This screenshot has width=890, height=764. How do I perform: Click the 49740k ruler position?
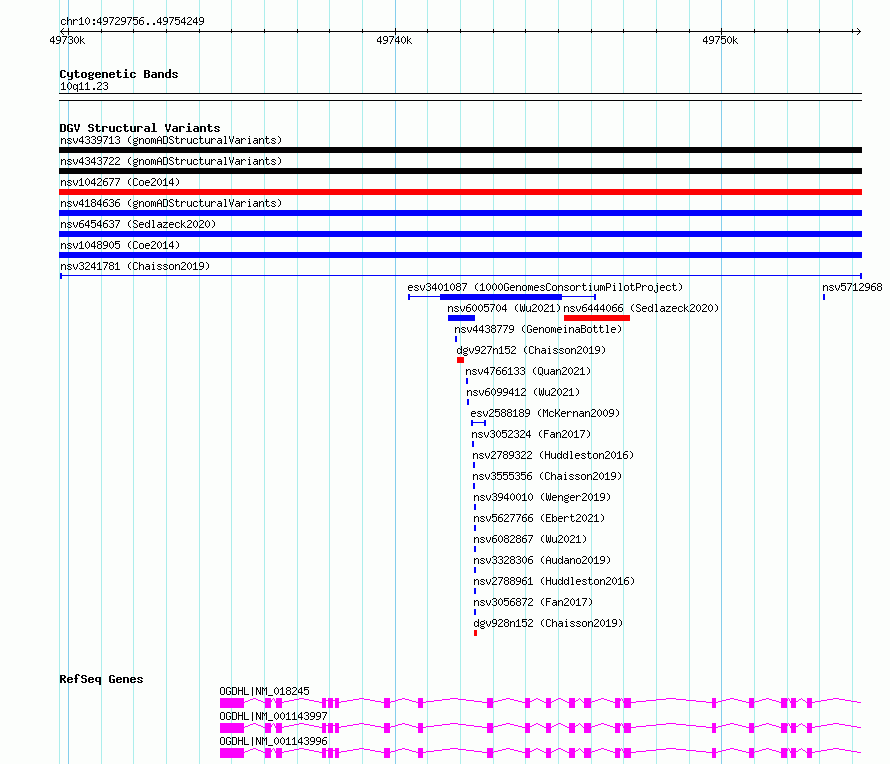coord(393,40)
